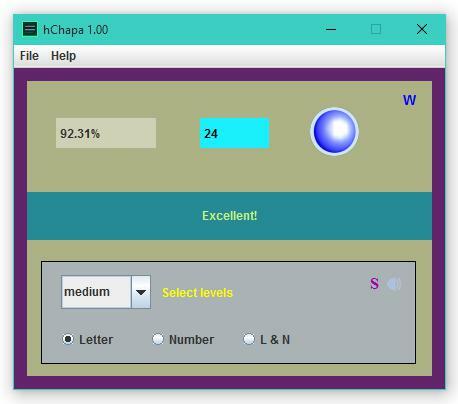Click the blue W icon
This screenshot has width=458, height=404.
coord(409,100)
